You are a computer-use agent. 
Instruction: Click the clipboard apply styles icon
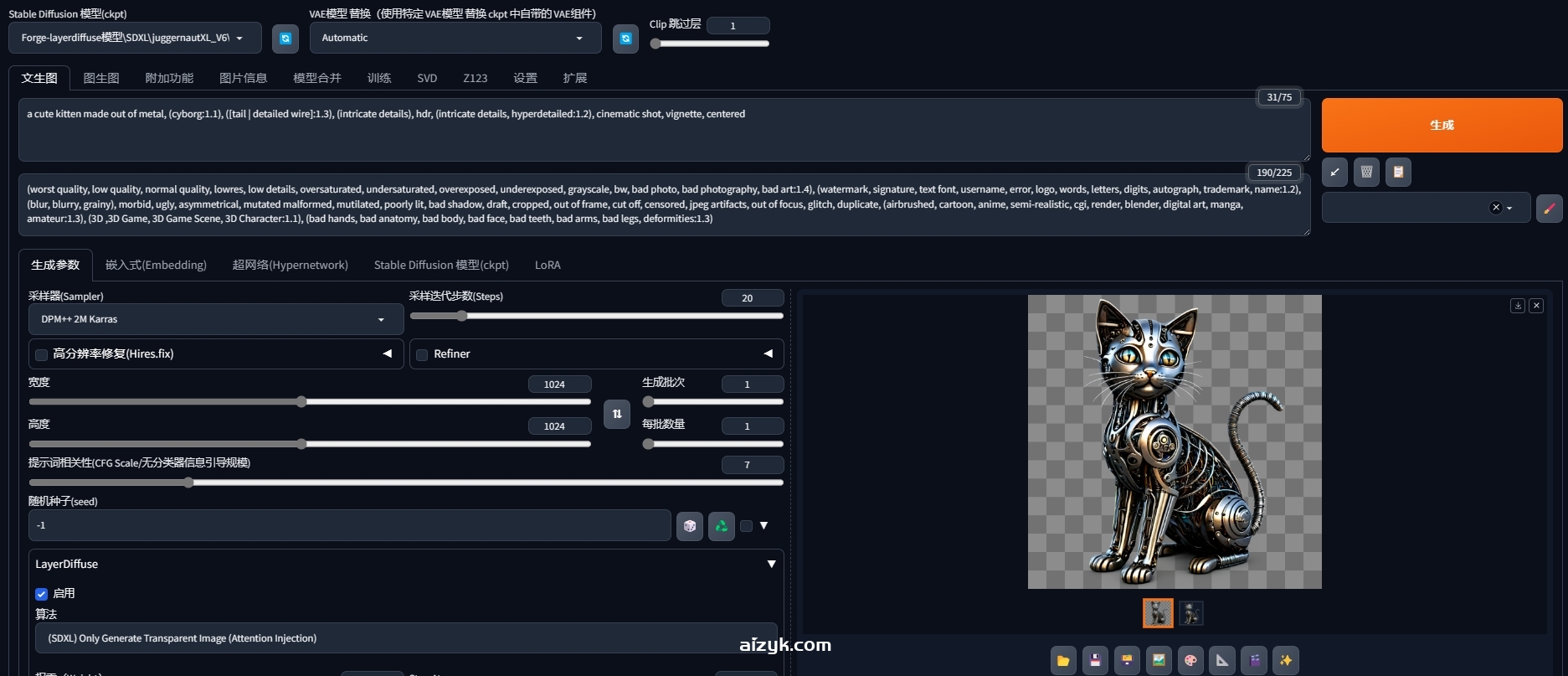coord(1398,173)
